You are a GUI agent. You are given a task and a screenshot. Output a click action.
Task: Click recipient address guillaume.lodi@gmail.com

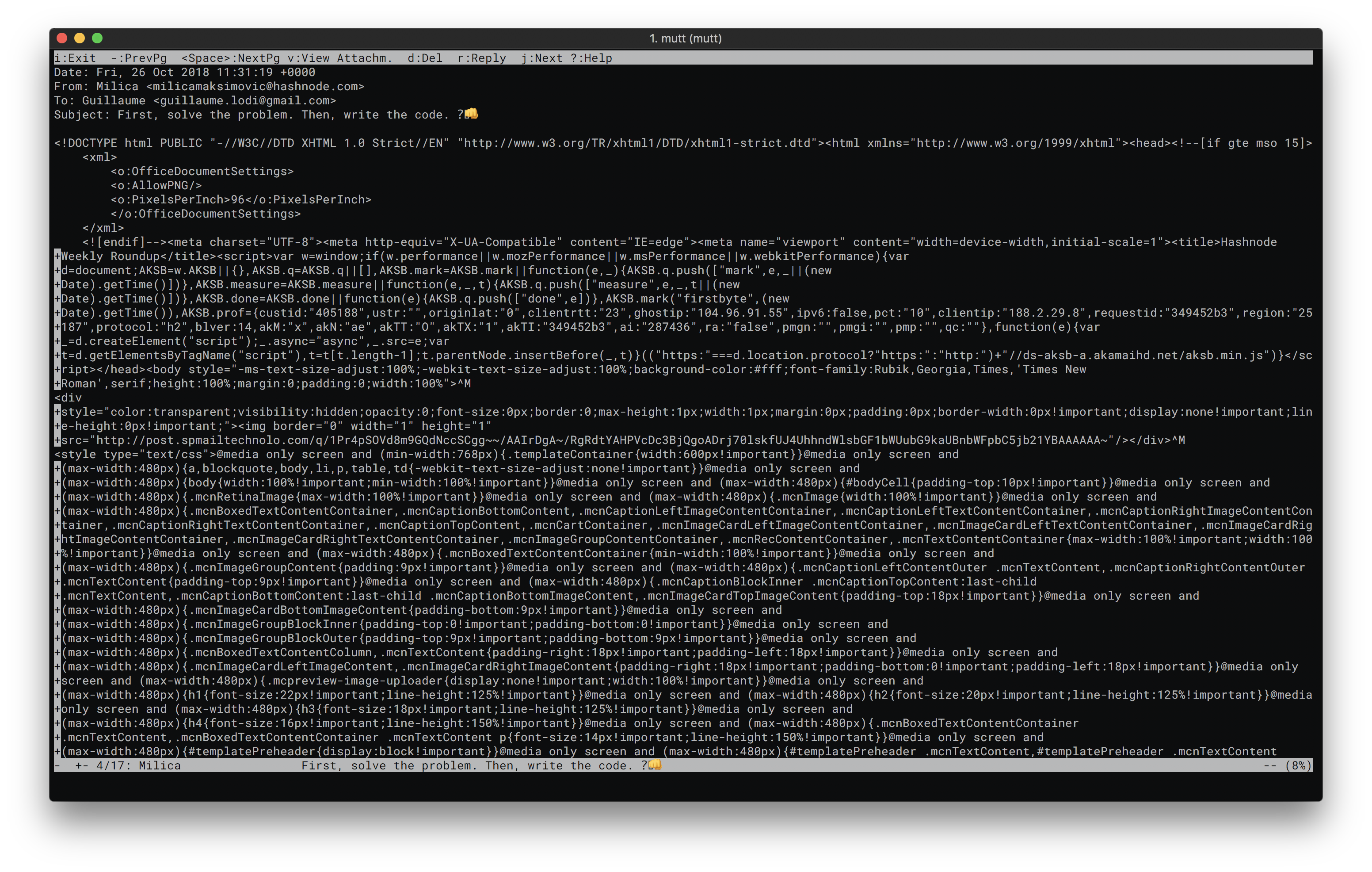244,101
